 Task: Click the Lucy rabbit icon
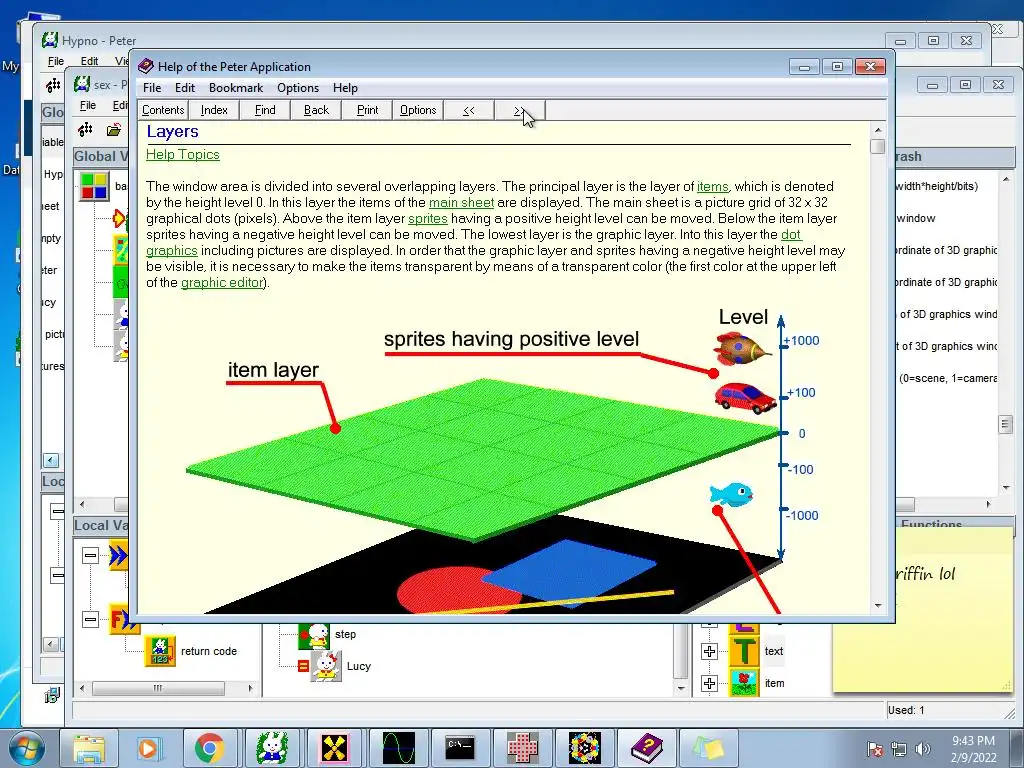pos(326,666)
